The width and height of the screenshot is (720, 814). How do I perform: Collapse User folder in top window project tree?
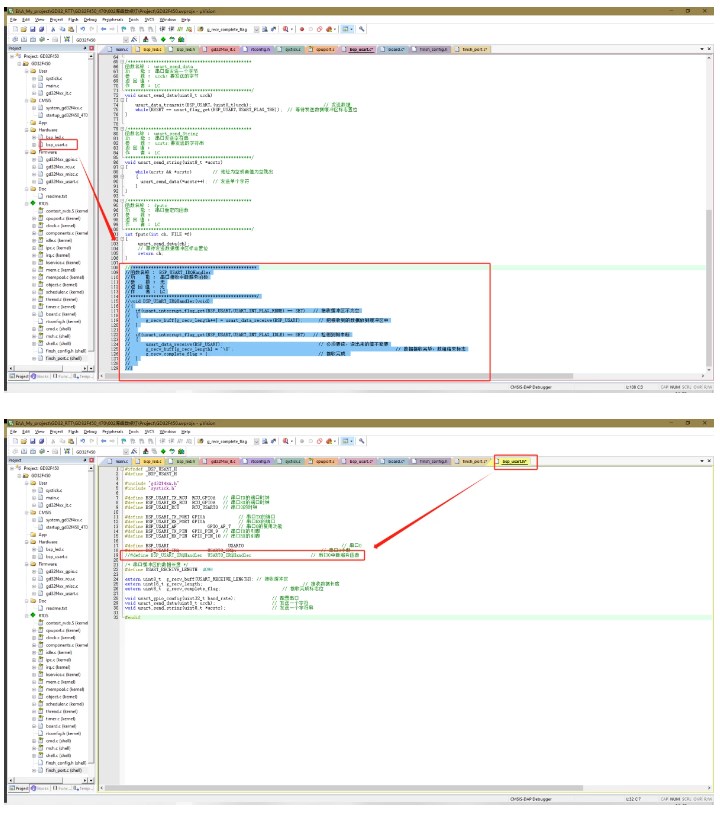27,71
